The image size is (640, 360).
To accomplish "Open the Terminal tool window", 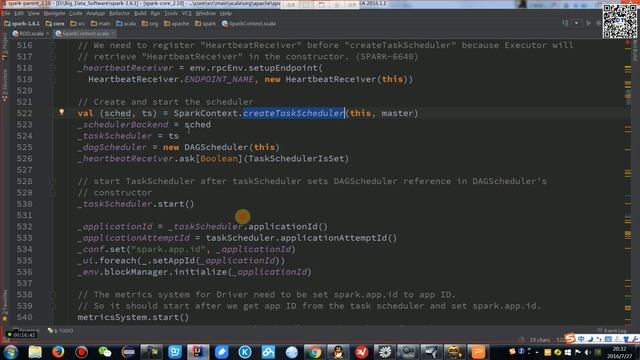I will [x=25, y=331].
